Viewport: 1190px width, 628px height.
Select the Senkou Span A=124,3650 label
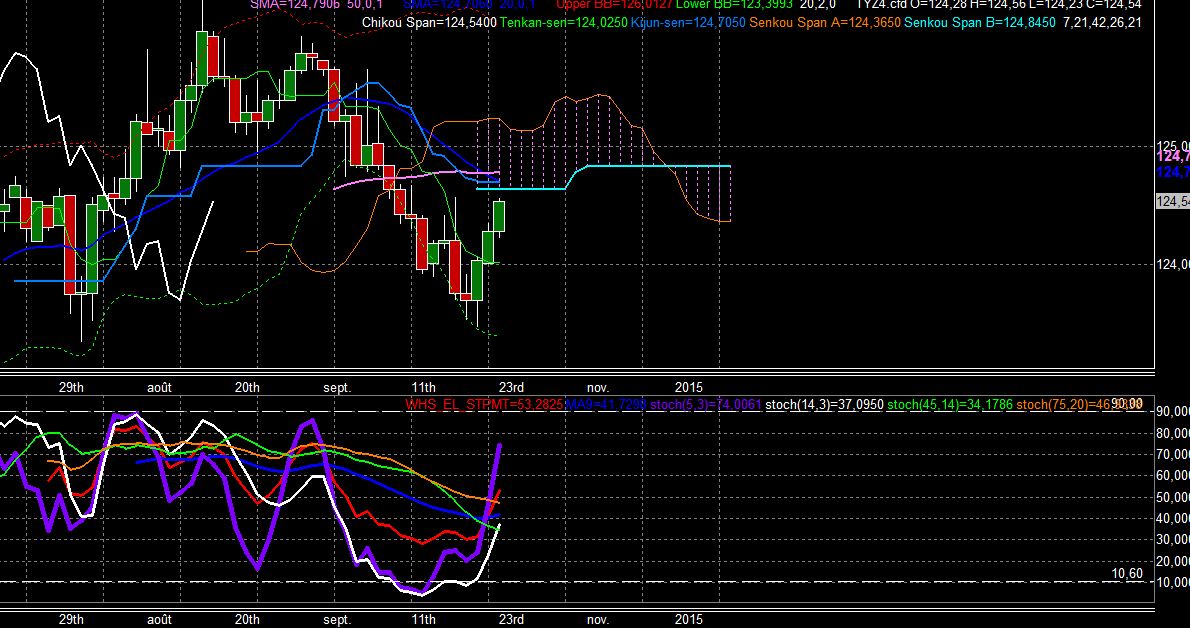[825, 23]
